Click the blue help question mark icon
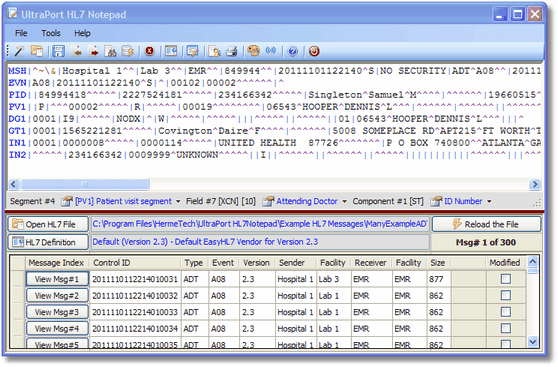 (293, 52)
